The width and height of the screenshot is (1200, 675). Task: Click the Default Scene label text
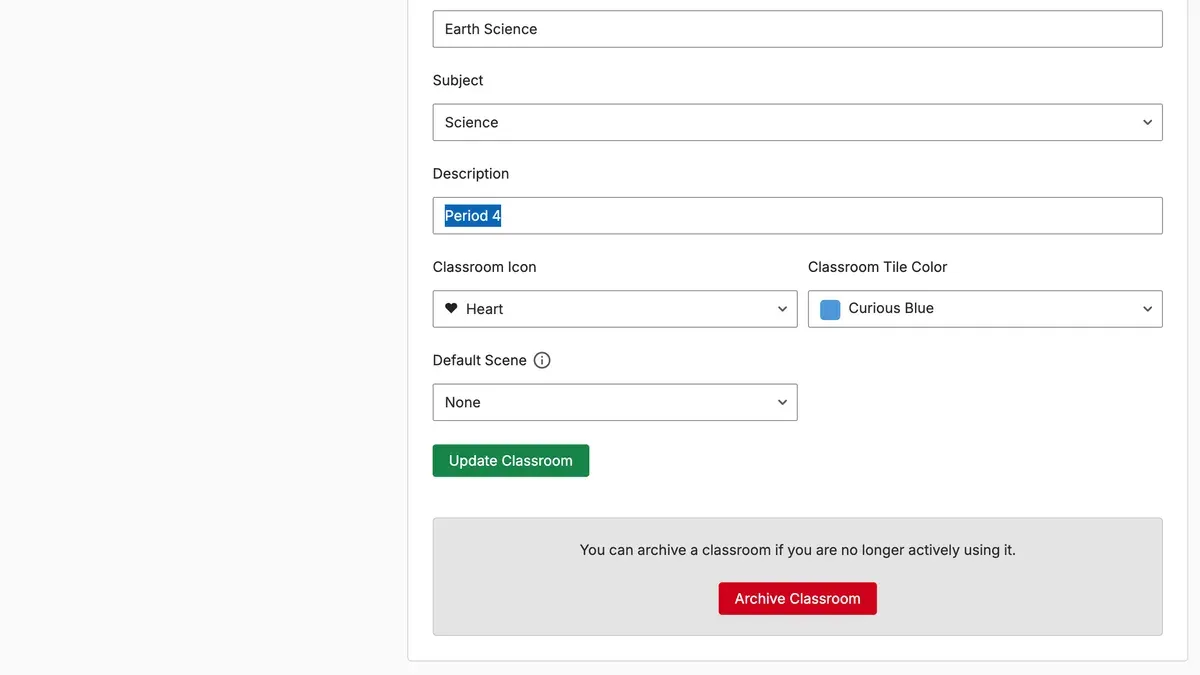pyautogui.click(x=480, y=360)
